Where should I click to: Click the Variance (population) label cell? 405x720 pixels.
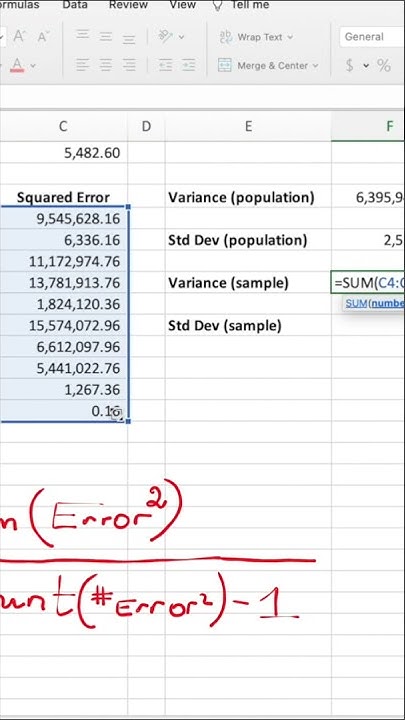[x=248, y=197]
